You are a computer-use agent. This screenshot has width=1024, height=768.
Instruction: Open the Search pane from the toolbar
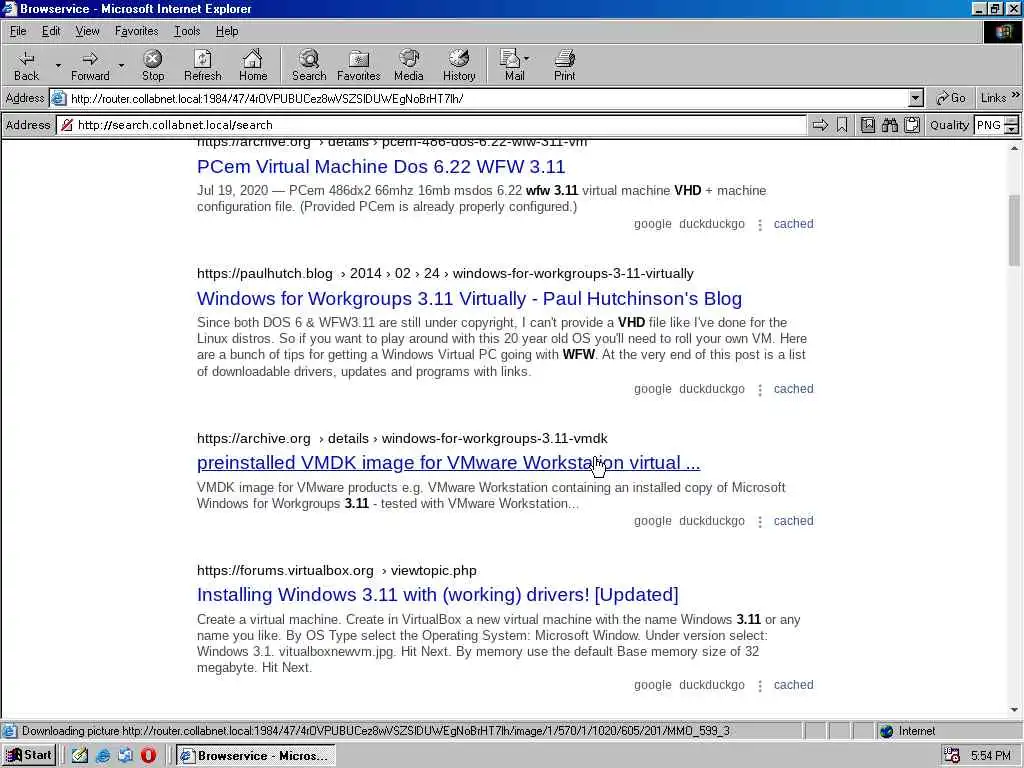point(309,65)
